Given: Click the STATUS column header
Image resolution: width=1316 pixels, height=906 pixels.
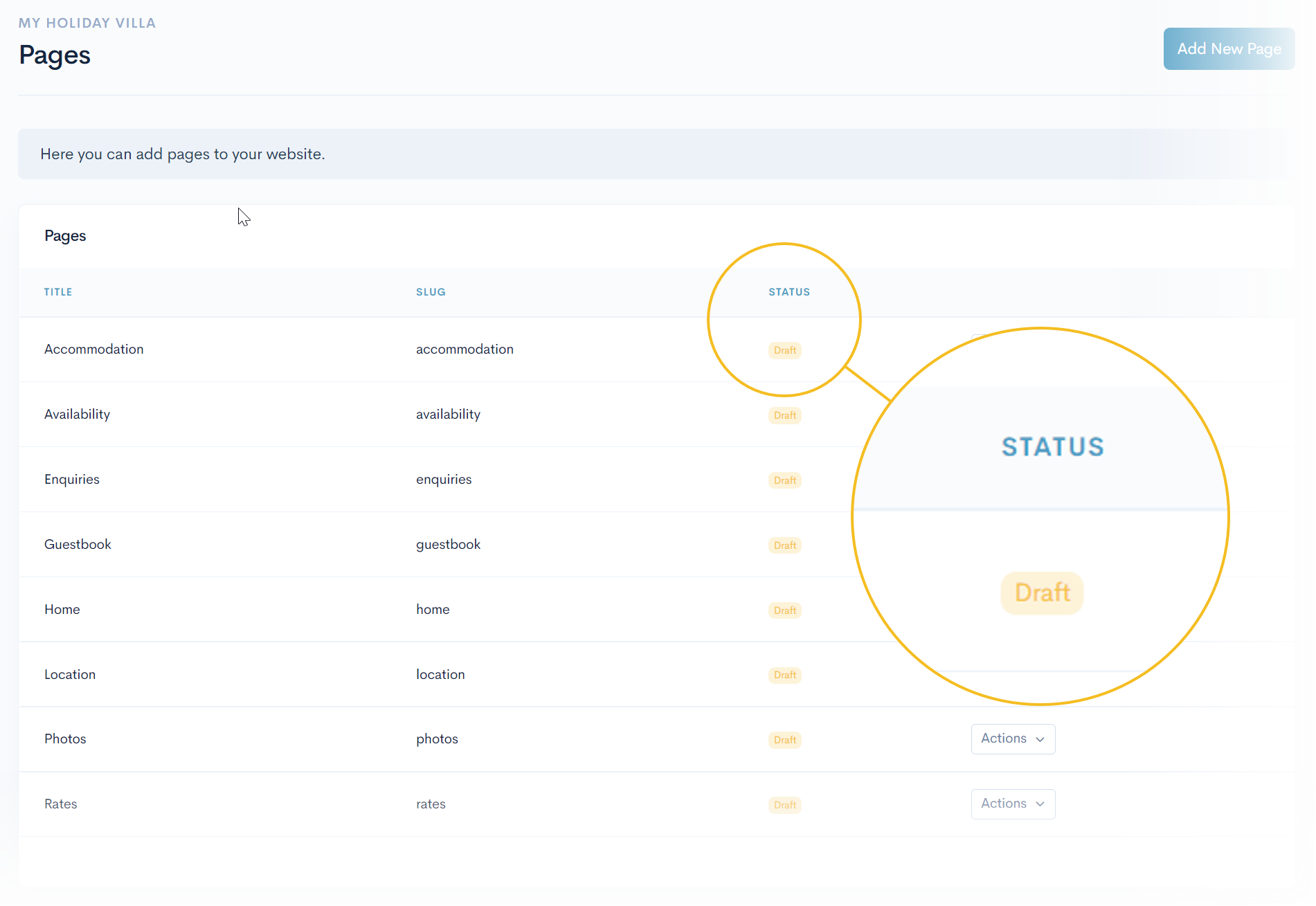Looking at the screenshot, I should pyautogui.click(x=789, y=292).
